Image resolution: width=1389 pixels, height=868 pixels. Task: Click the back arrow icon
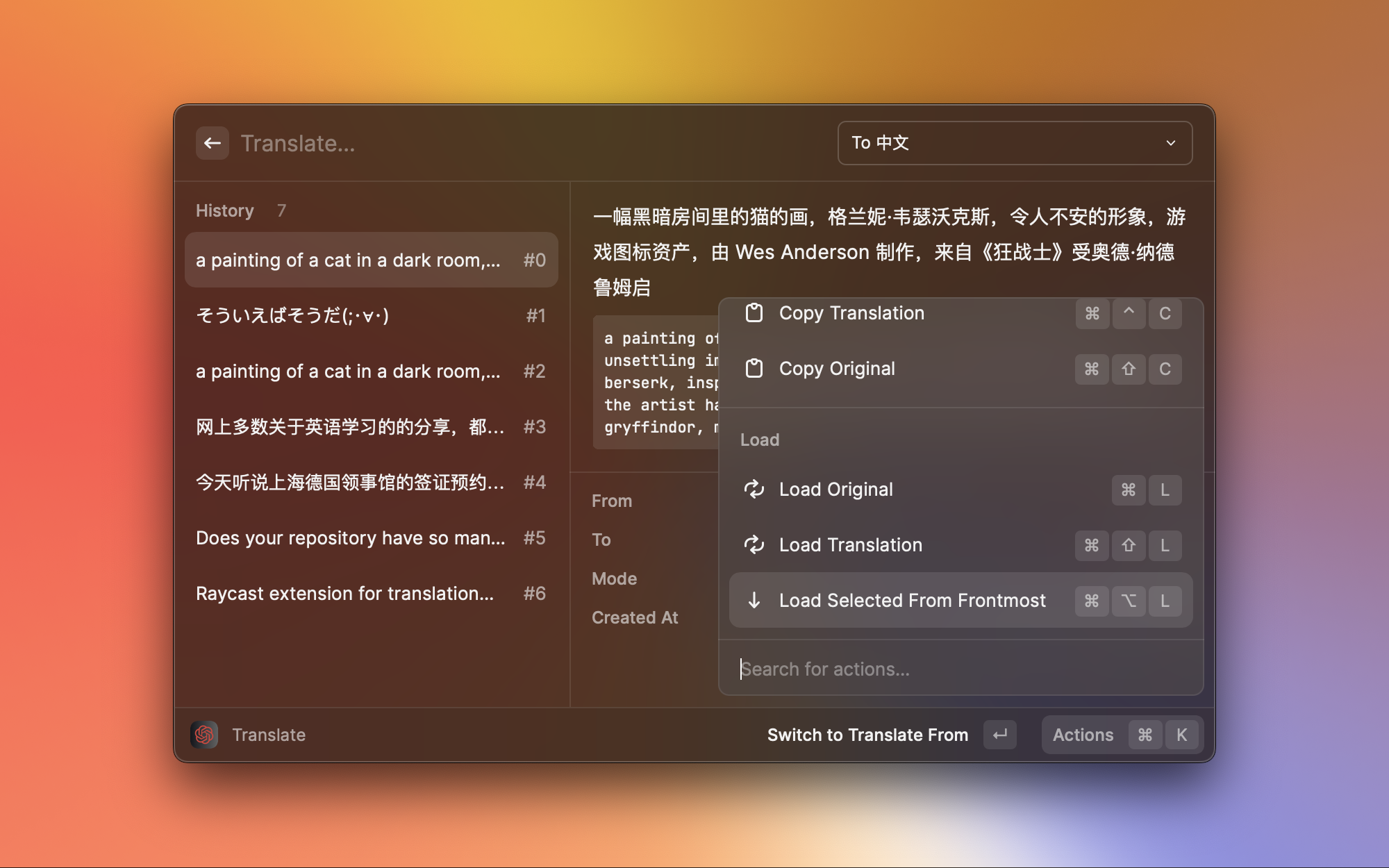click(213, 143)
